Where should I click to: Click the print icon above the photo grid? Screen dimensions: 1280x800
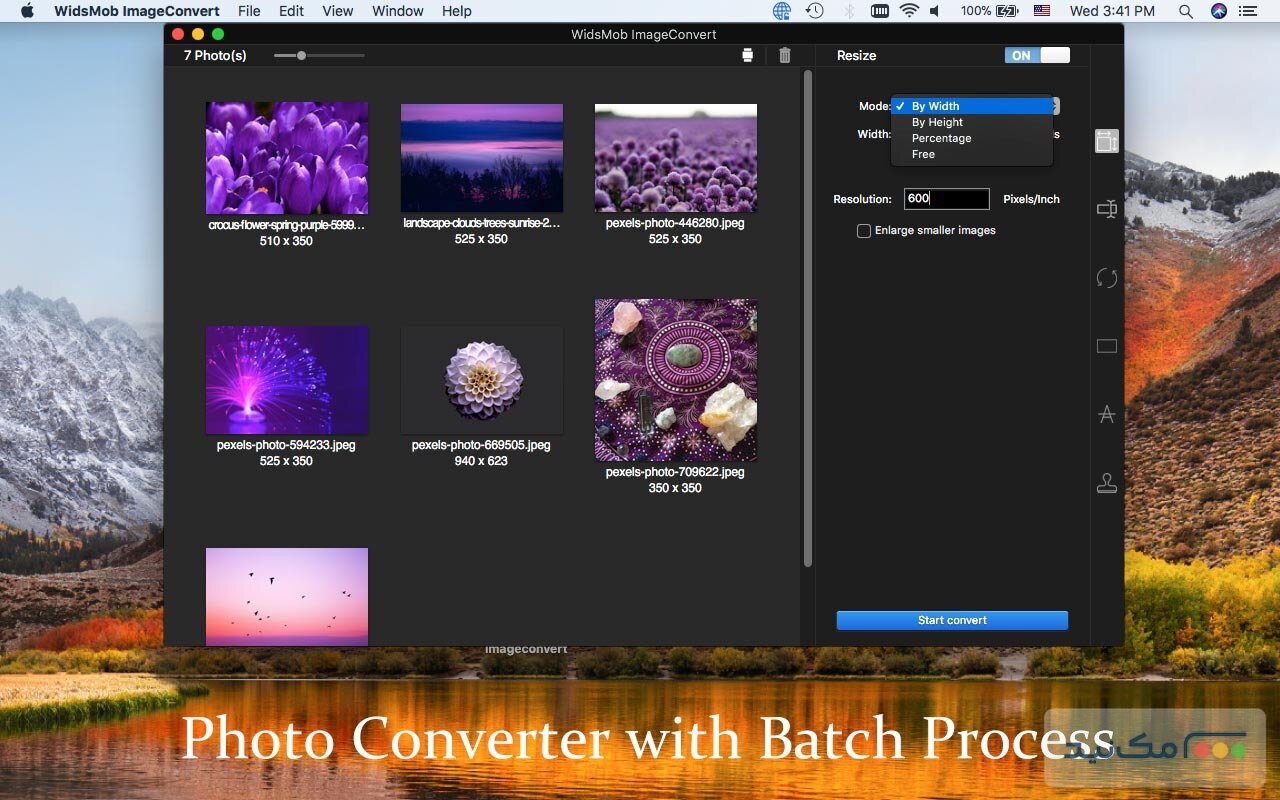747,55
